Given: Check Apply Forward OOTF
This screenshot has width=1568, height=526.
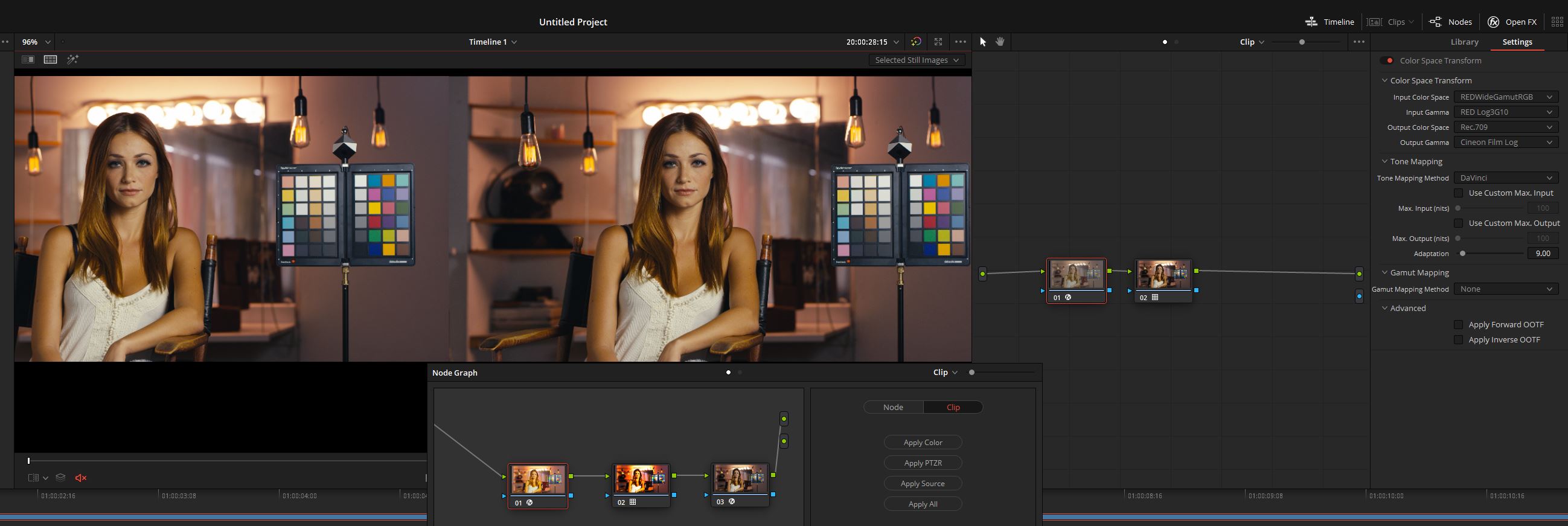Looking at the screenshot, I should (1459, 324).
